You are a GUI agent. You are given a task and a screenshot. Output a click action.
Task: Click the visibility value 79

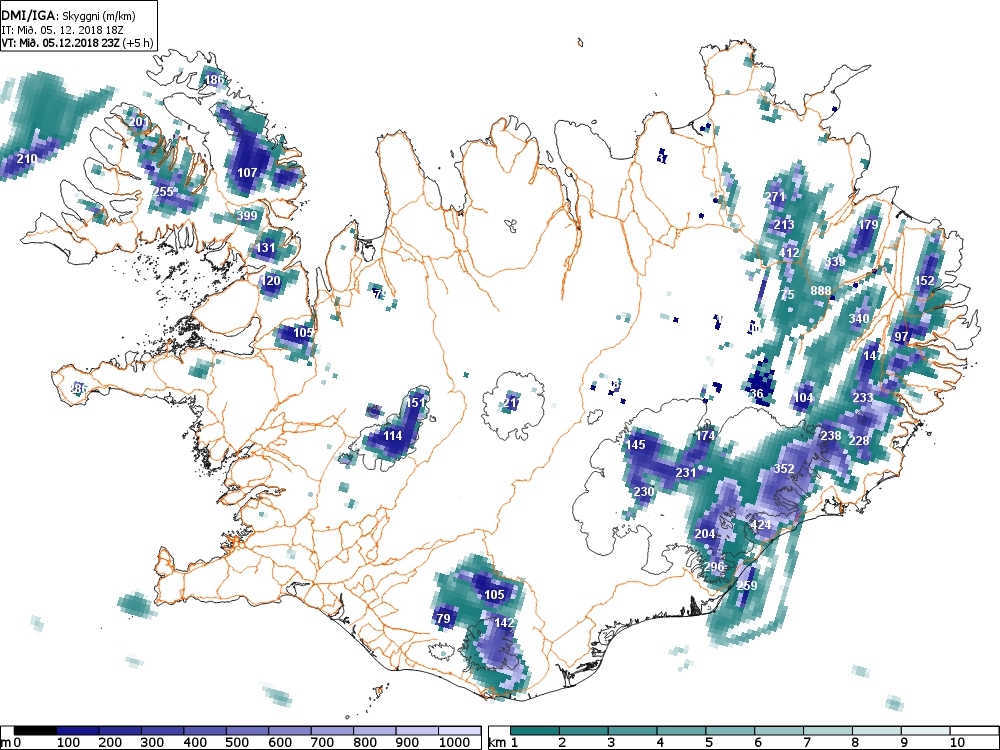tap(443, 618)
